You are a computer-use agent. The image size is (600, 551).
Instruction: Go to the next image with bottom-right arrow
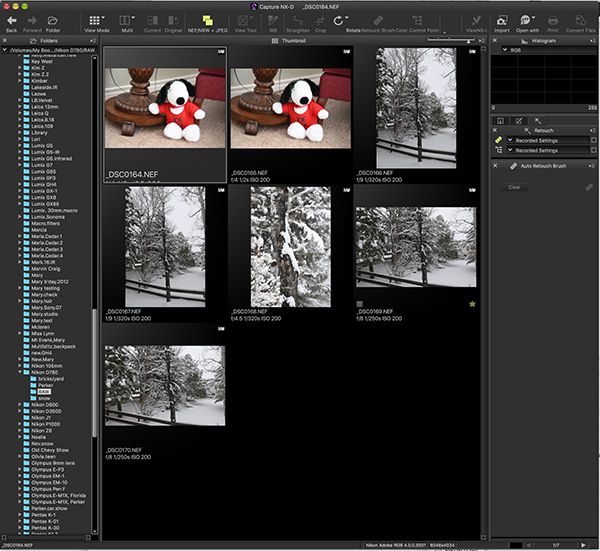[x=583, y=545]
